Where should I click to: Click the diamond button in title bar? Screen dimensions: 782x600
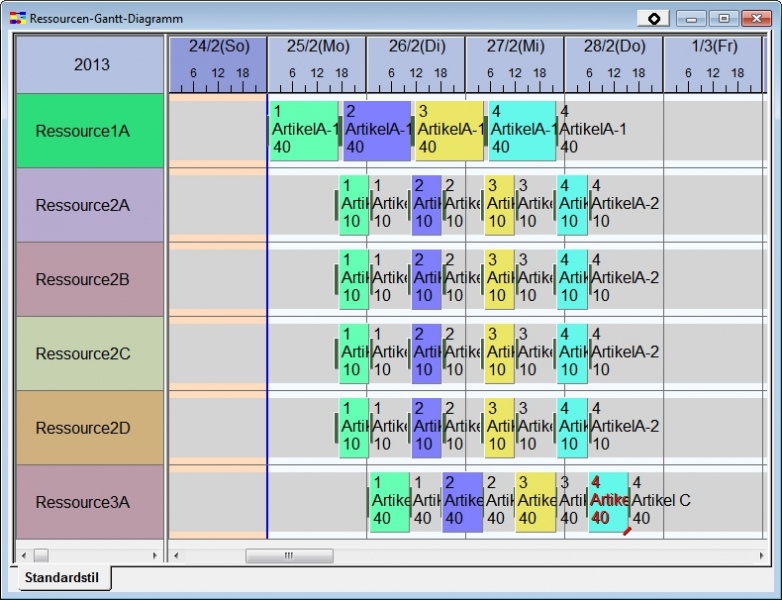[653, 18]
